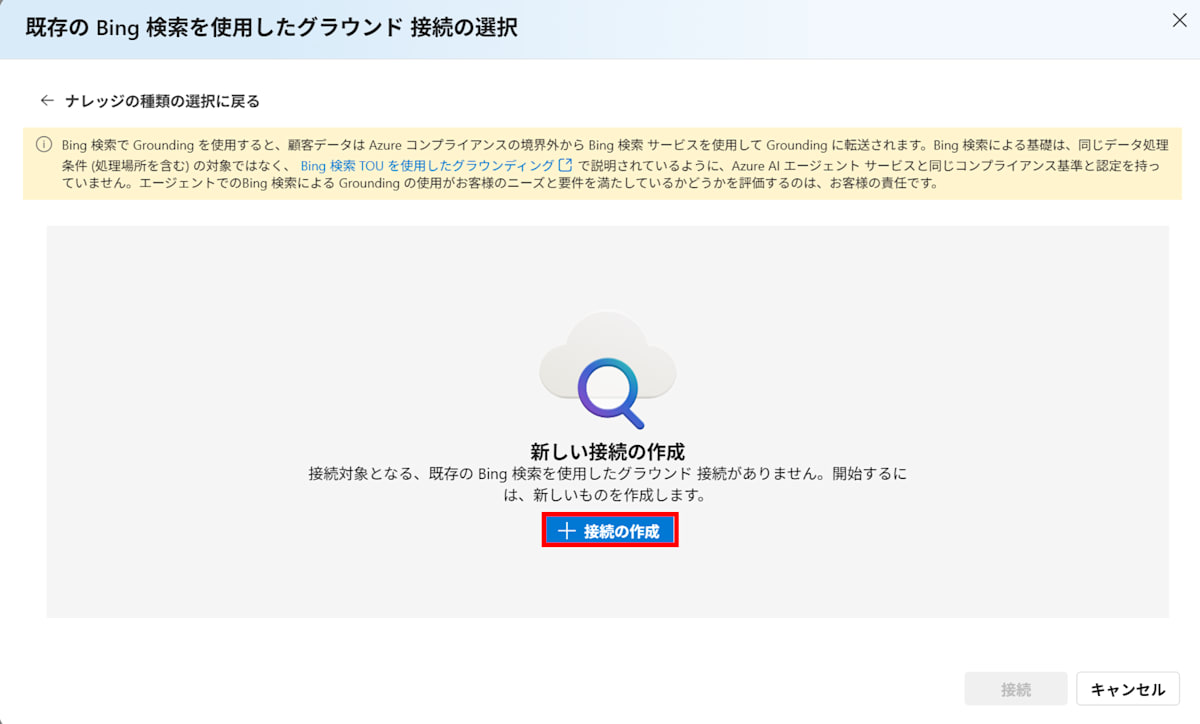Viewport: 1200px width, 724px height.
Task: Click the 新しい接続の作成 heading
Action: (x=608, y=450)
